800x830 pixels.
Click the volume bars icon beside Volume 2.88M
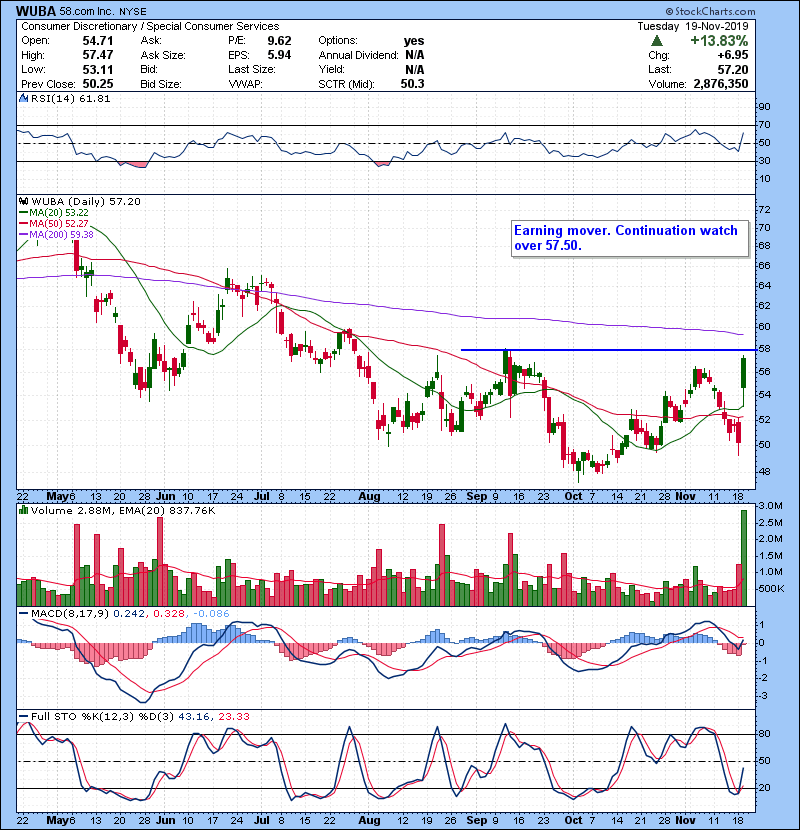pos(23,510)
